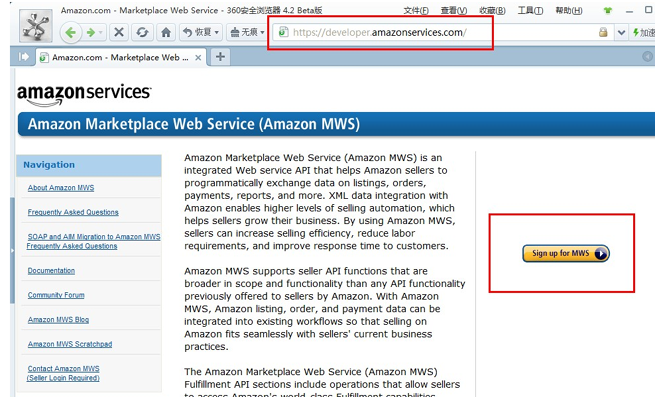This screenshot has width=655, height=397.
Task: Click the 无痕 incognito button
Action: click(244, 32)
